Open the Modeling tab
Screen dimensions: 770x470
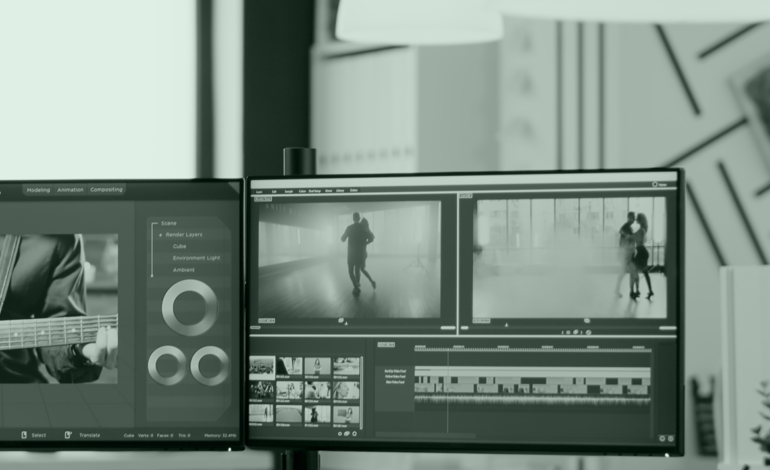[x=38, y=189]
